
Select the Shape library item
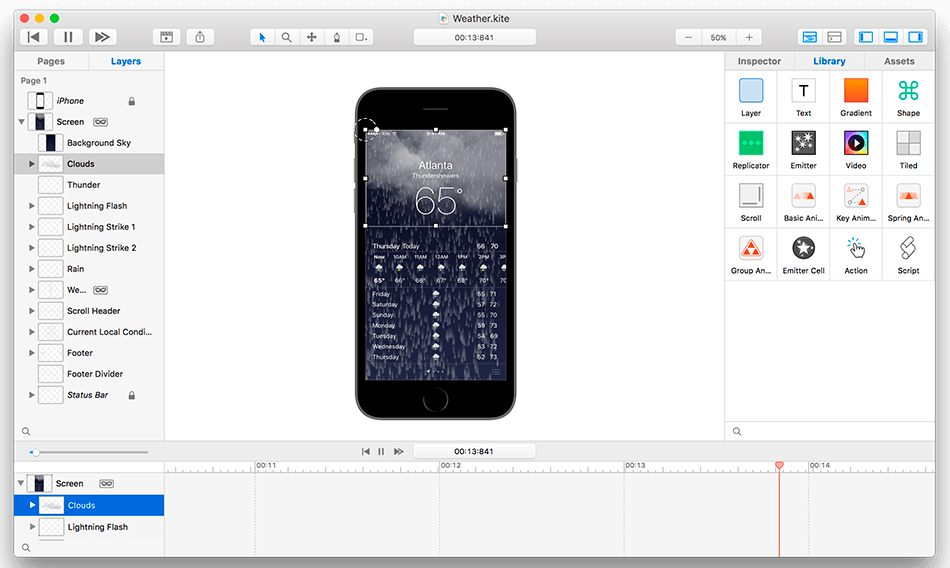[x=908, y=97]
